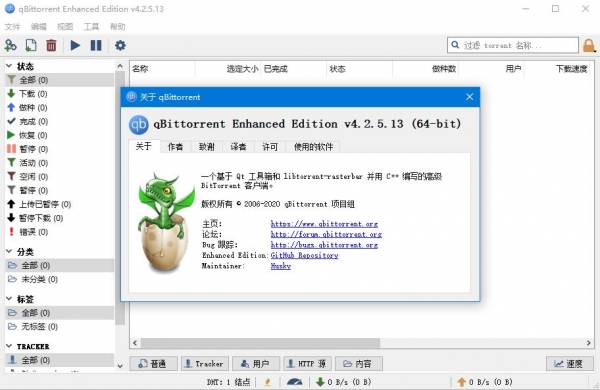The height and width of the screenshot is (390, 600).
Task: Open the Husky maintainer link
Action: click(x=281, y=266)
